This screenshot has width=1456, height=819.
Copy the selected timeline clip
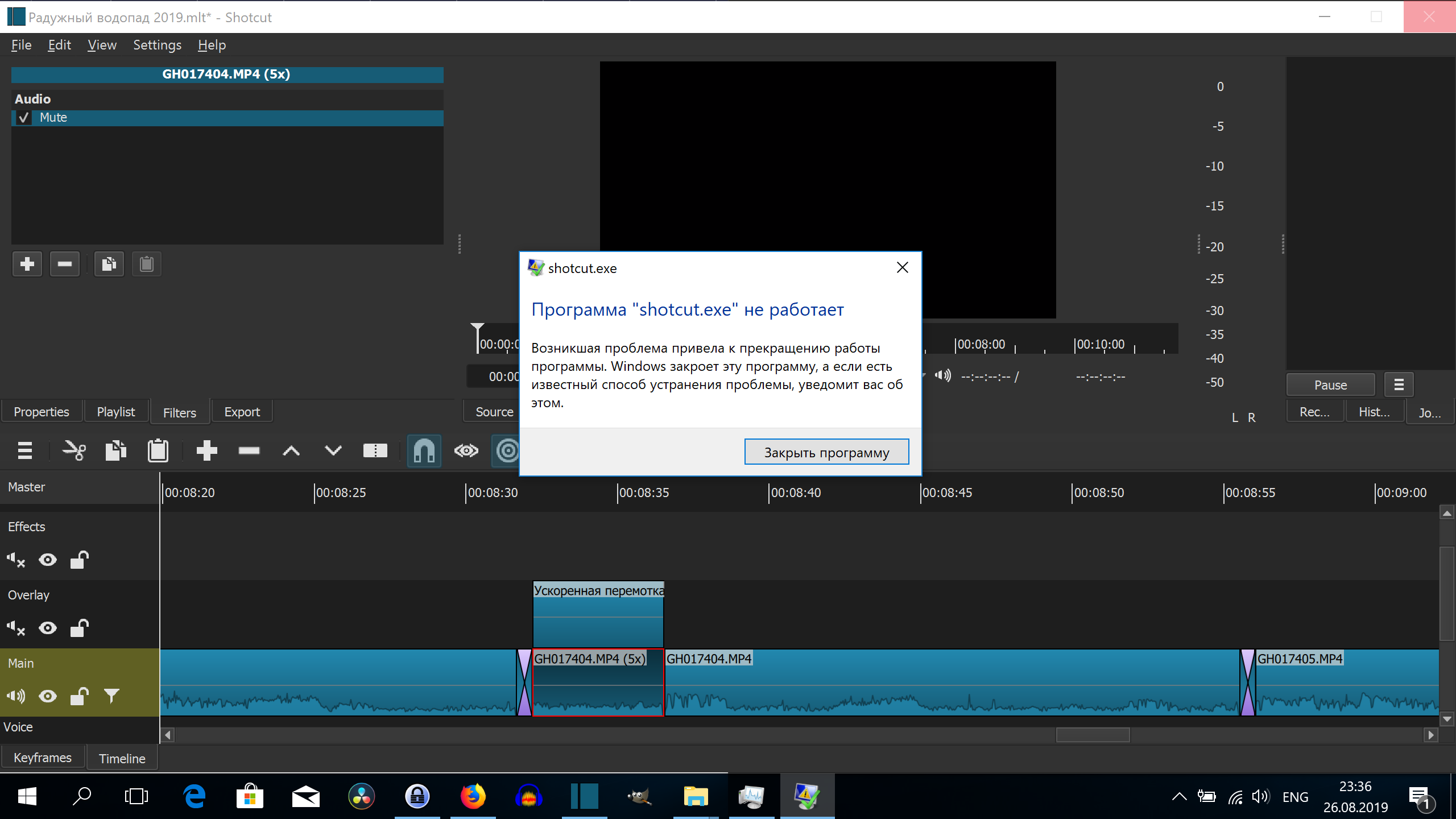tap(115, 450)
